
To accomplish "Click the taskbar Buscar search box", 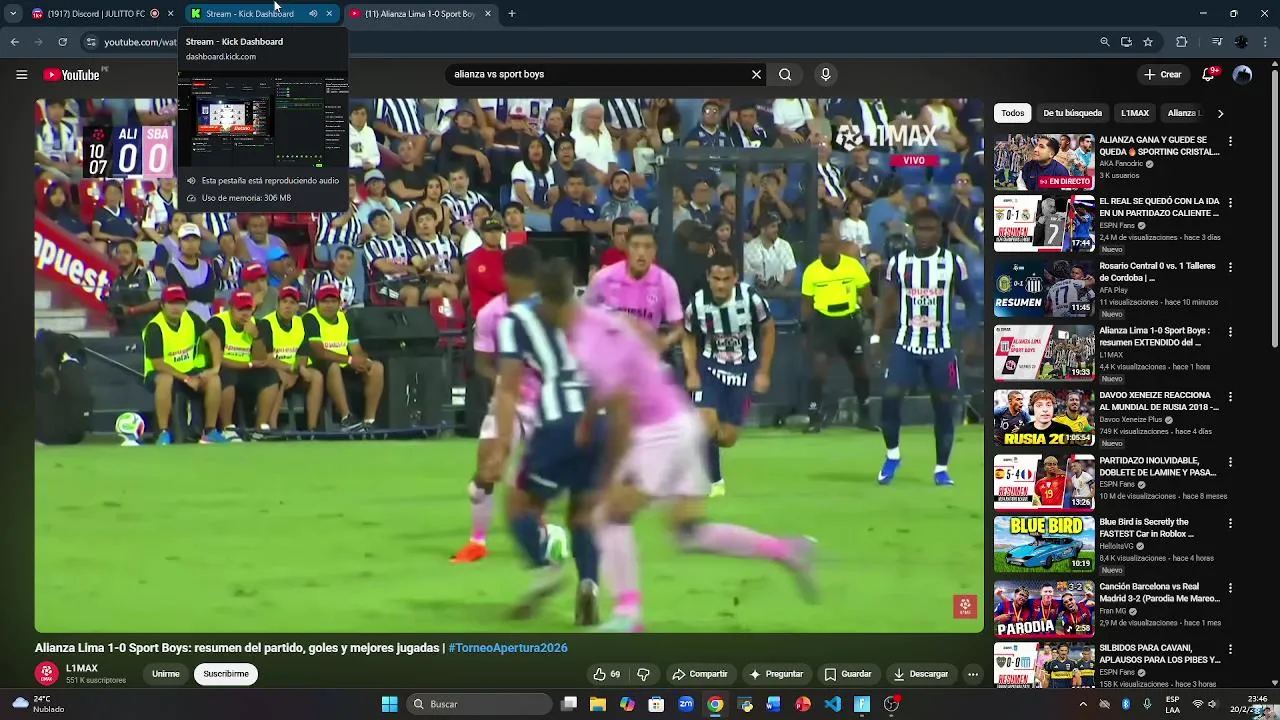I will pos(479,704).
